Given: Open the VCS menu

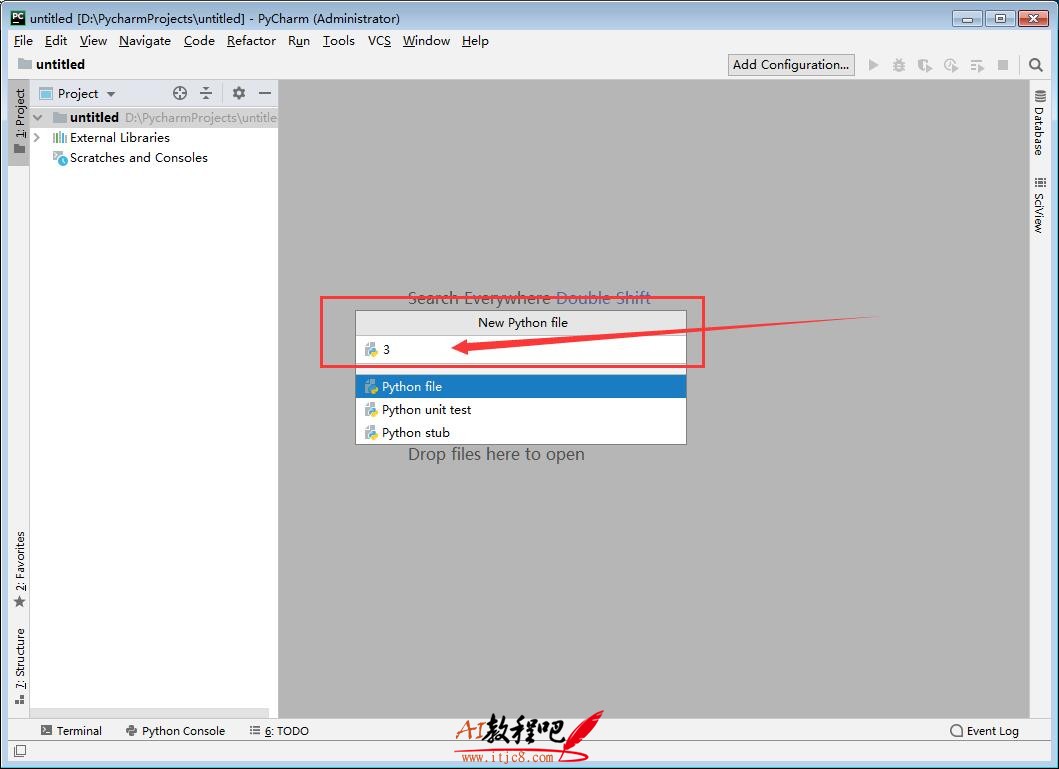Looking at the screenshot, I should [379, 41].
